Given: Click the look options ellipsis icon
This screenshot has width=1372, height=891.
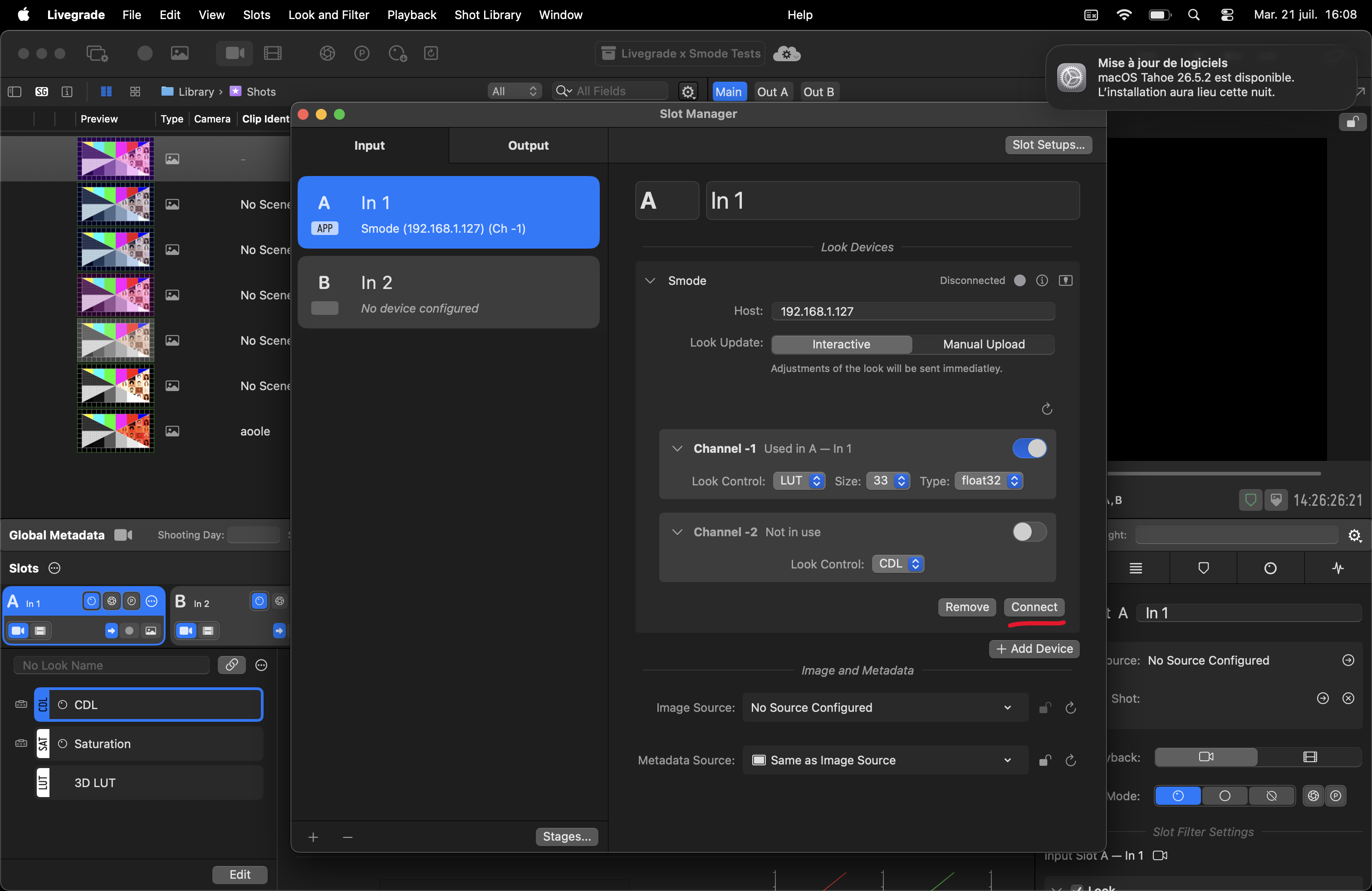Looking at the screenshot, I should tap(261, 665).
